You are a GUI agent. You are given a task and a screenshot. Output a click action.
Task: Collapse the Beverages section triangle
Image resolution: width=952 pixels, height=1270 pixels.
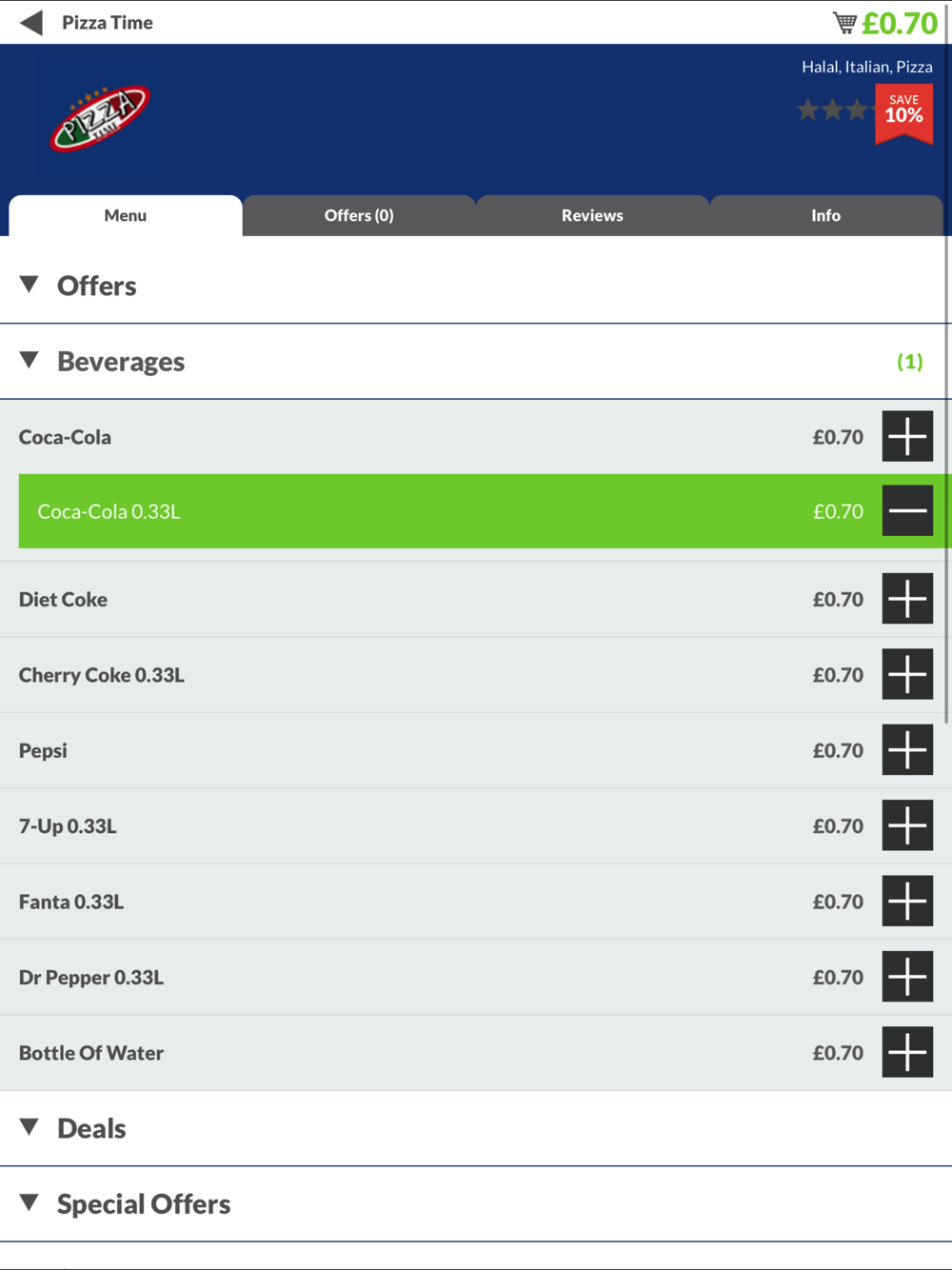click(x=30, y=360)
